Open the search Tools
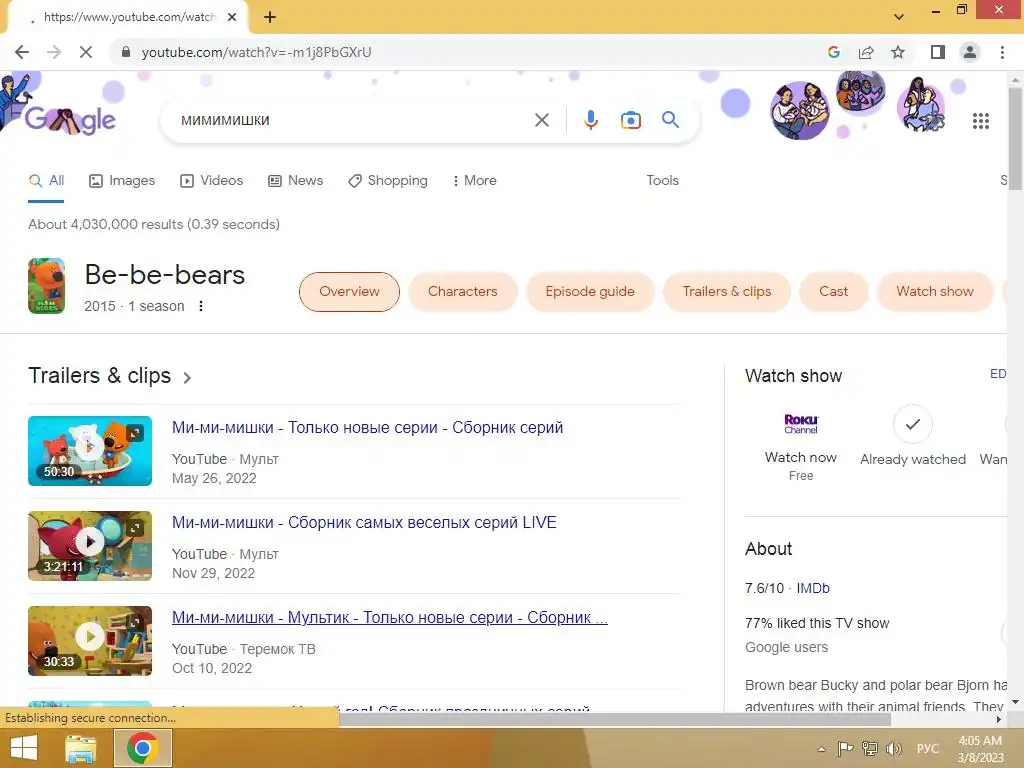1024x768 pixels. click(662, 181)
